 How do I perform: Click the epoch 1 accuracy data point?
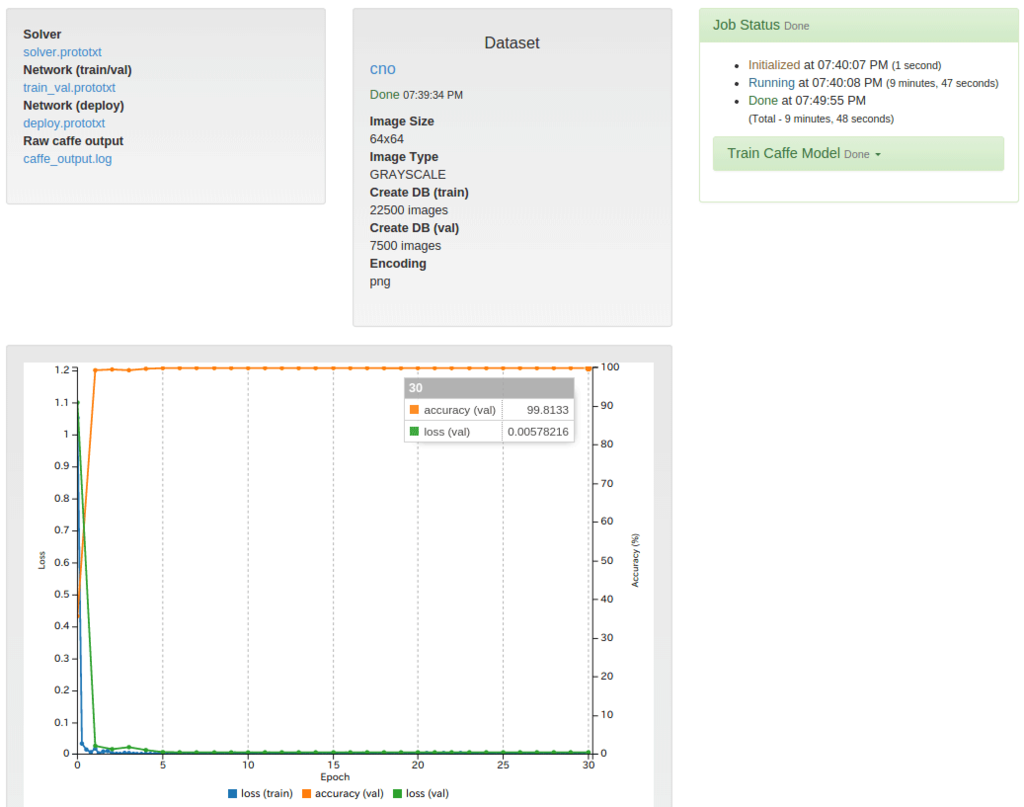(95, 370)
